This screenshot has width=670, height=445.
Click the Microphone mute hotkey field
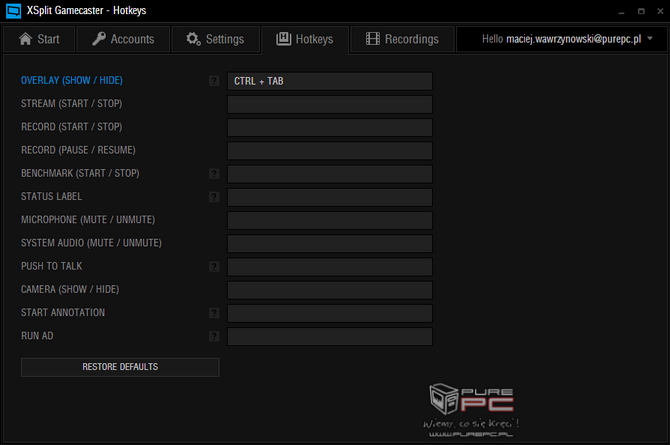329,221
